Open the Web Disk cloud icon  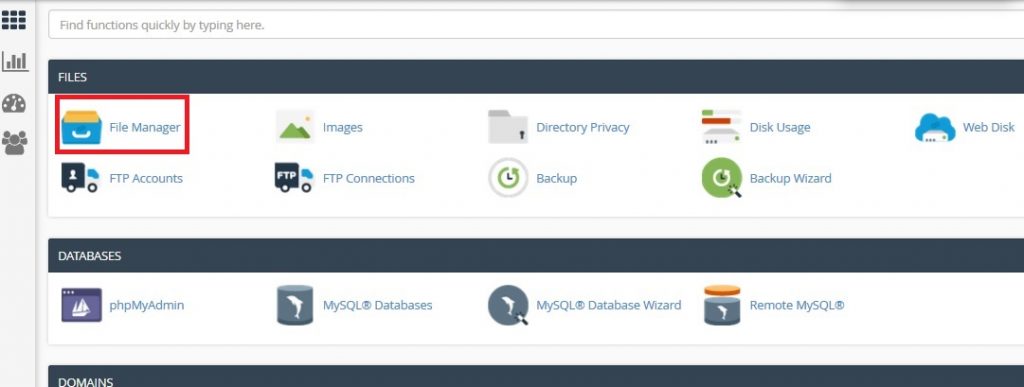[x=935, y=127]
